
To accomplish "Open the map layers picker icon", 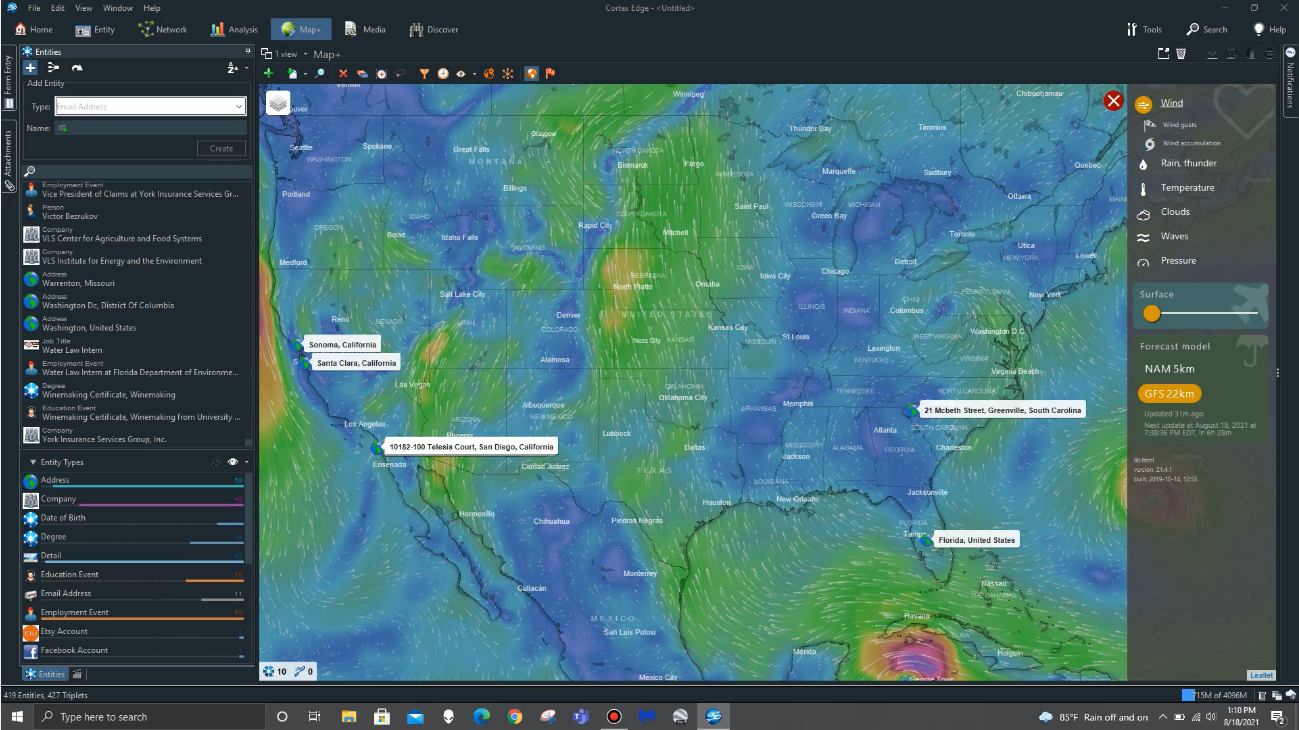I will click(x=279, y=103).
